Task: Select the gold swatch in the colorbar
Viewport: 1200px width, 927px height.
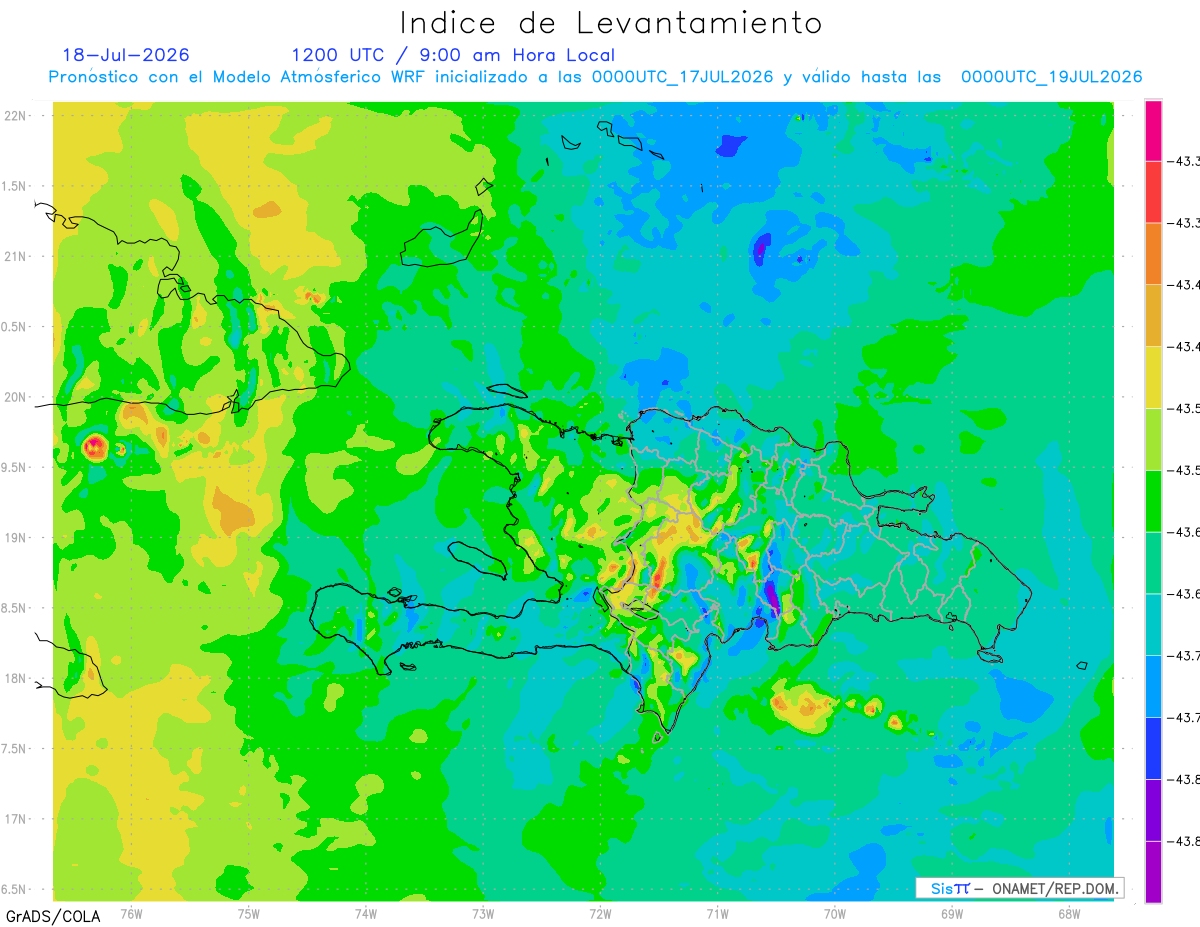Action: tap(1153, 316)
